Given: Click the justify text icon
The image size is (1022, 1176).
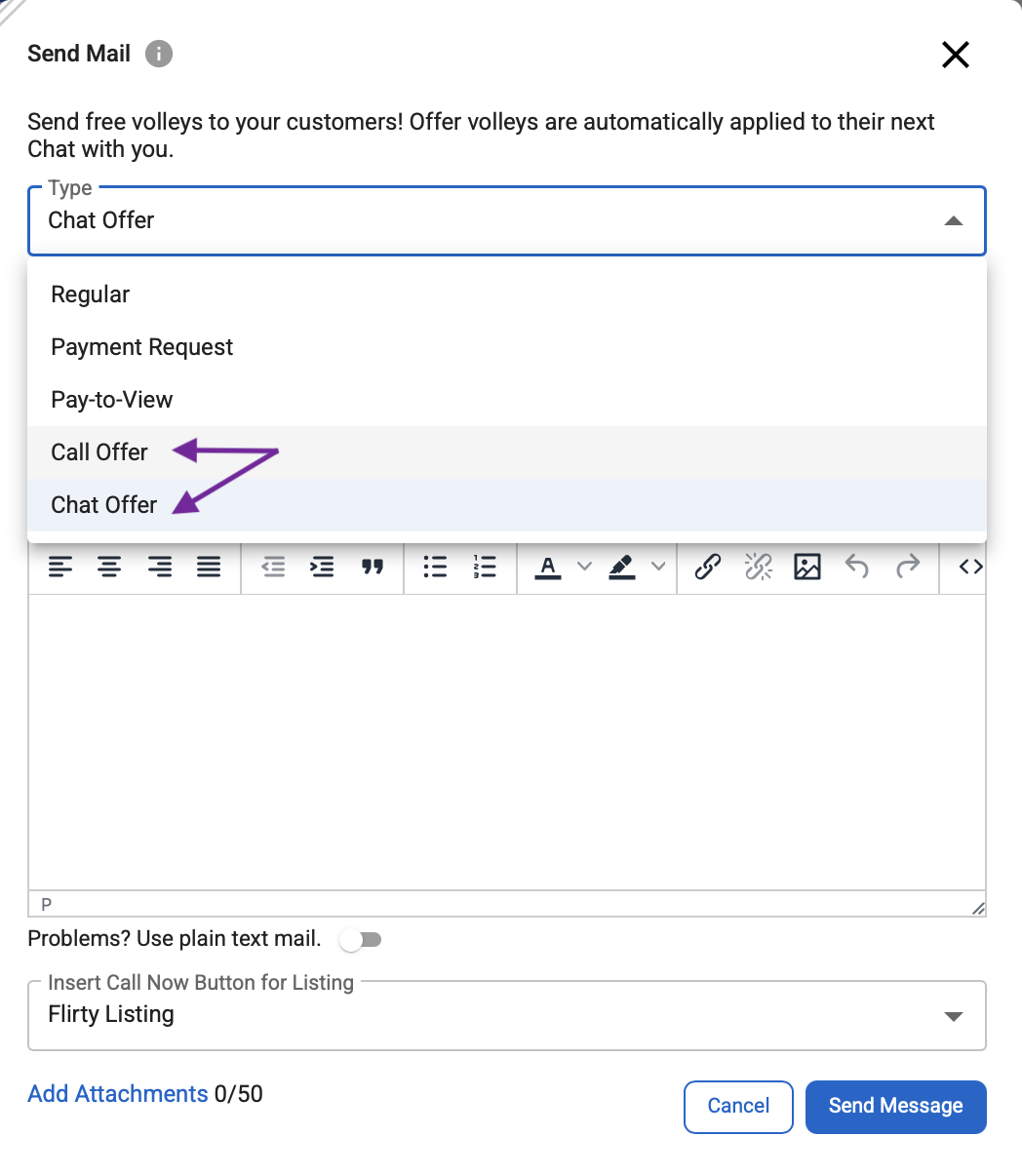Looking at the screenshot, I should pyautogui.click(x=209, y=567).
